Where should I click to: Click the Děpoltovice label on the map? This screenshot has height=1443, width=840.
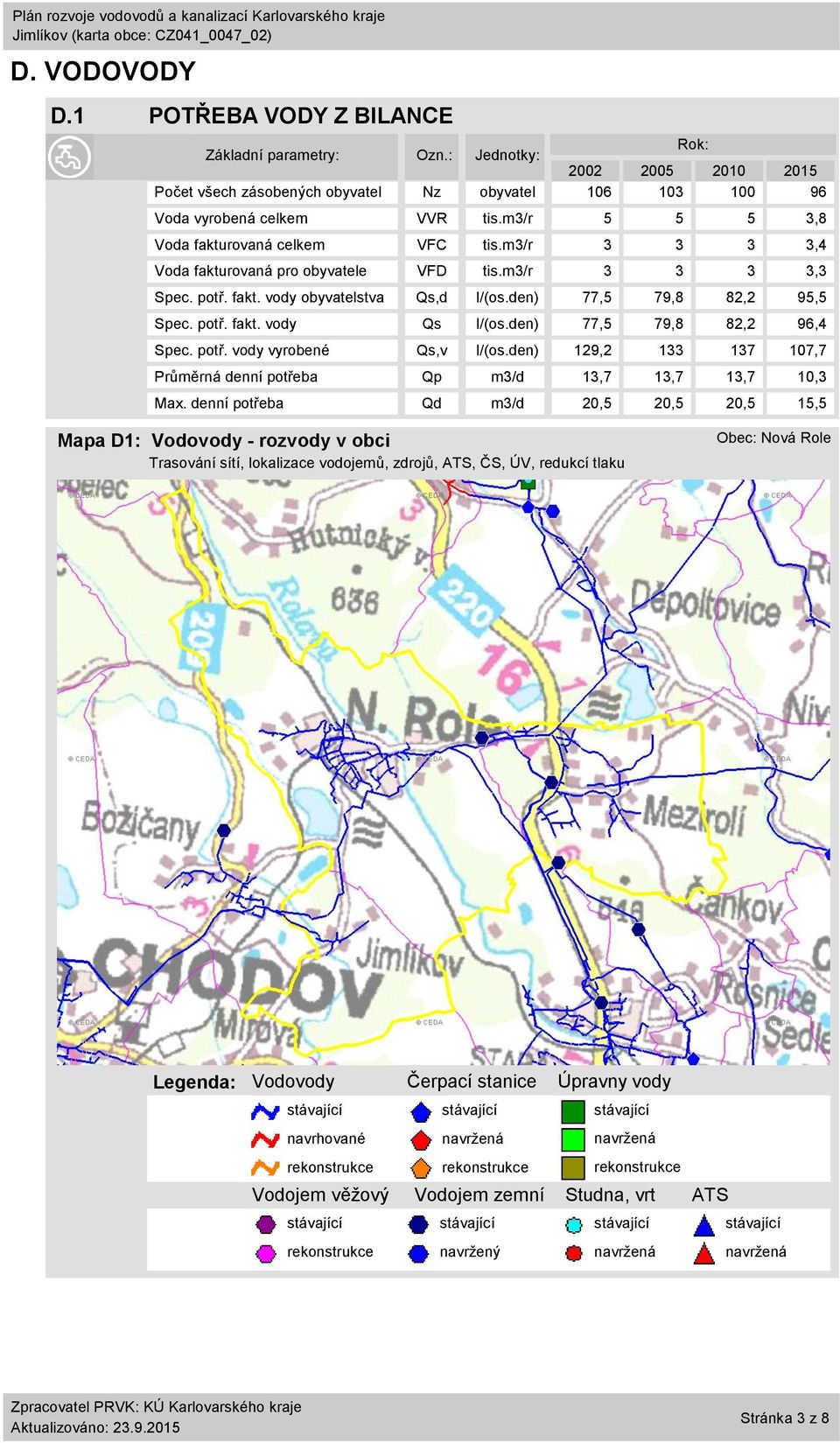point(705,604)
